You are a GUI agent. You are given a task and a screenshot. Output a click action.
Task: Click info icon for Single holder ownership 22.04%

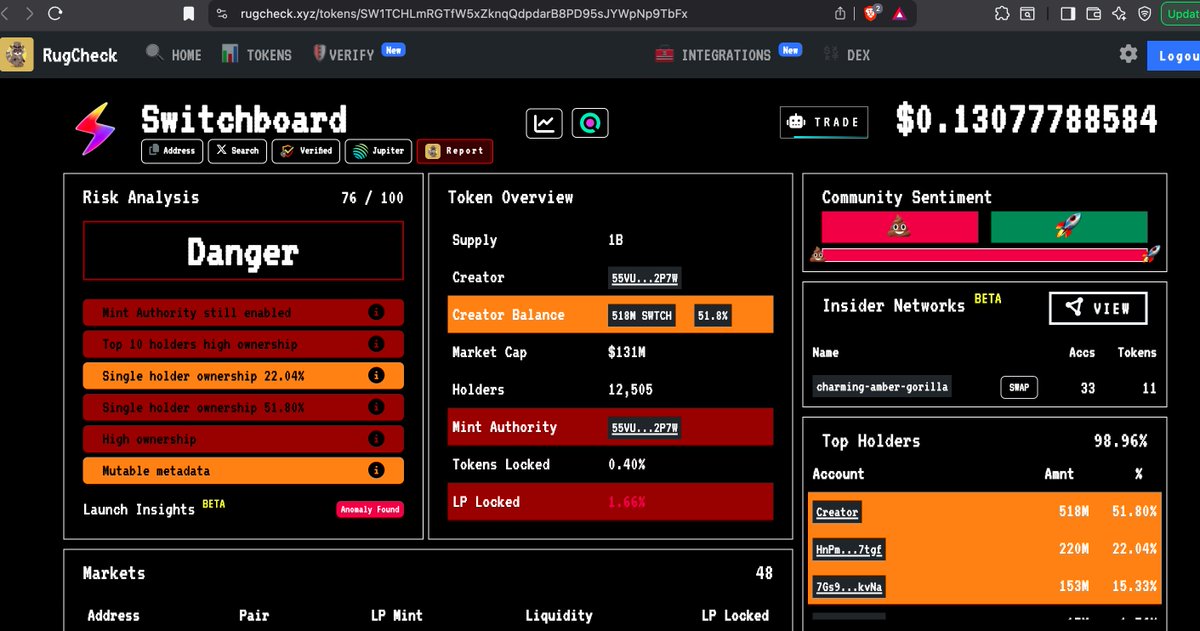(376, 376)
